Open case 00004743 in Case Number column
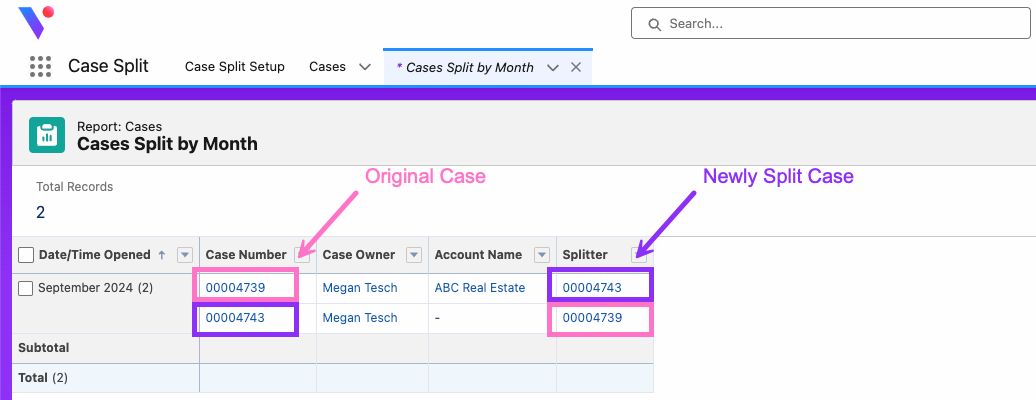Image resolution: width=1036 pixels, height=400 pixels. [235, 318]
